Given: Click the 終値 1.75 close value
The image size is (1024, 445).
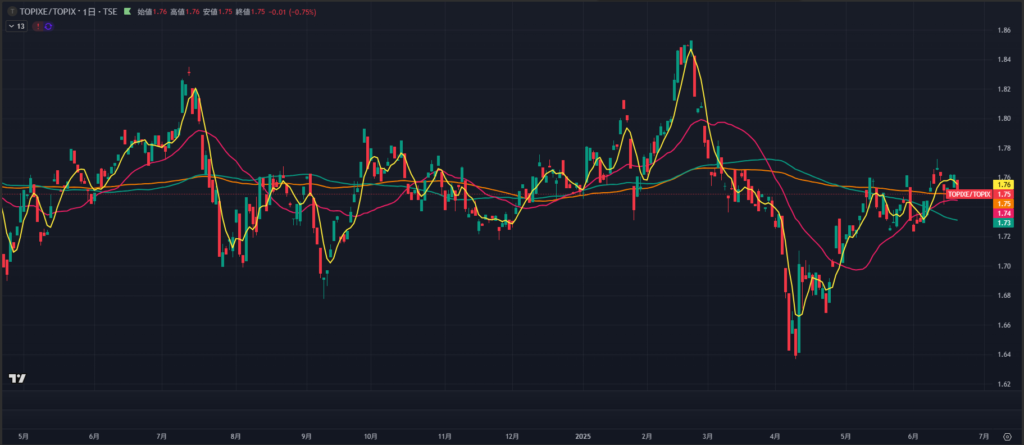Looking at the screenshot, I should click(x=250, y=12).
